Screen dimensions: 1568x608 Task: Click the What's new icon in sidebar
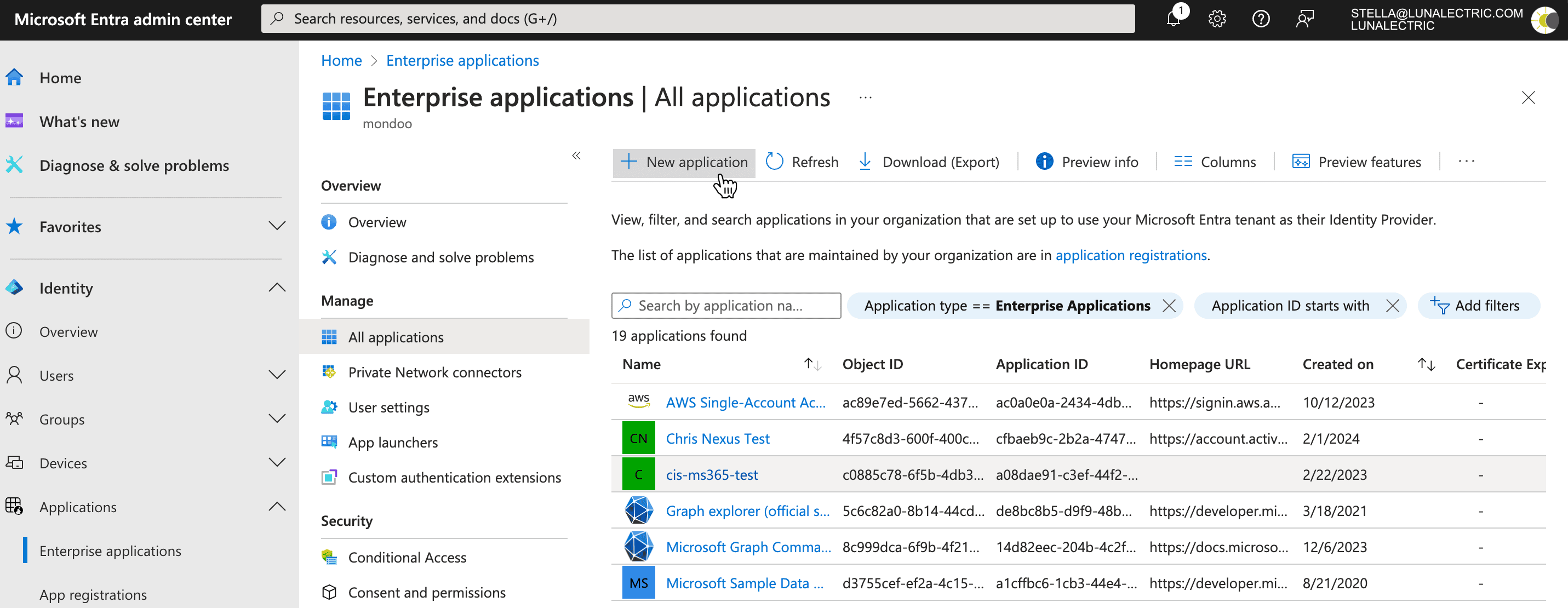14,121
